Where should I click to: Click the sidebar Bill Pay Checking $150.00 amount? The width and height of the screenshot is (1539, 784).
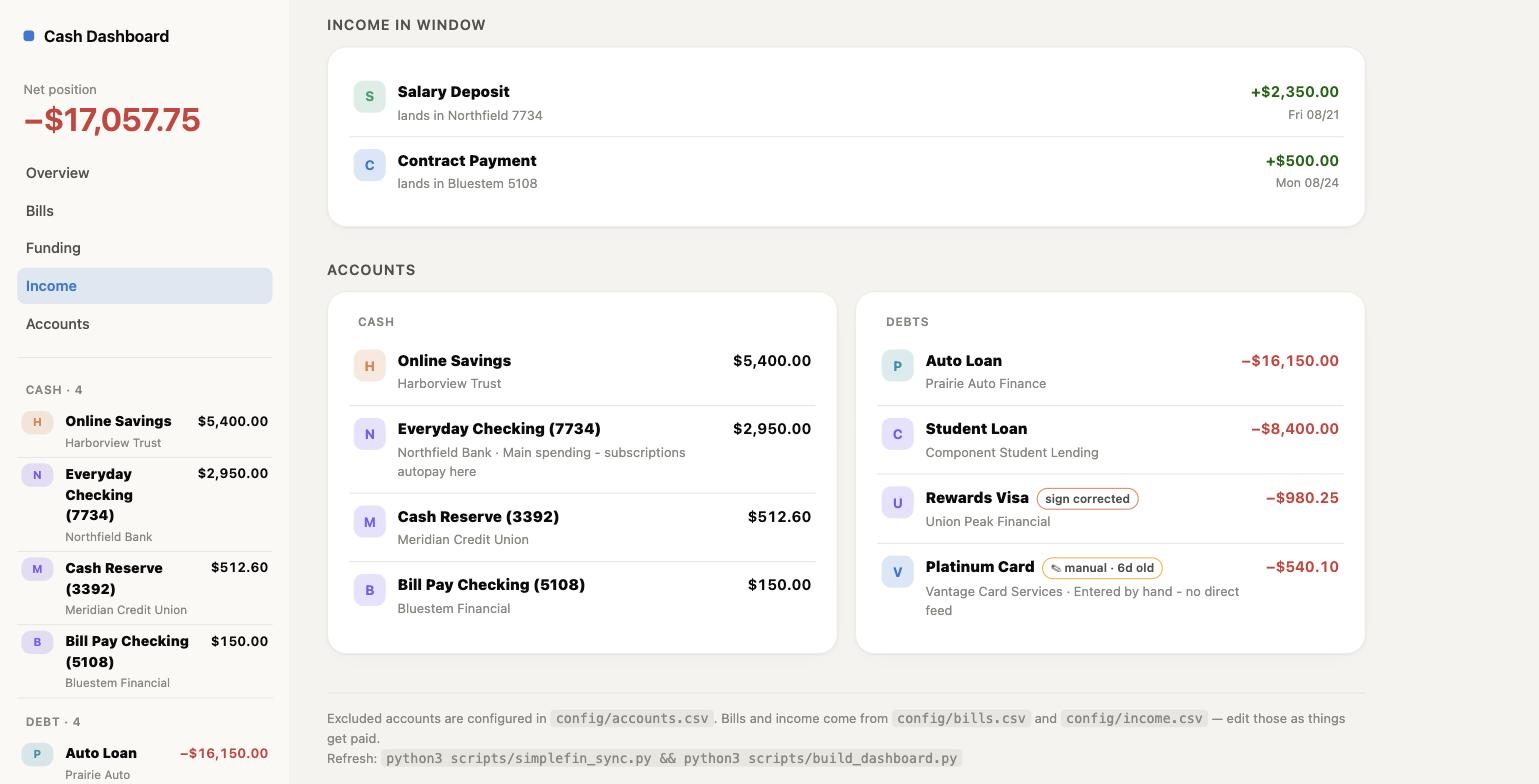tap(239, 641)
